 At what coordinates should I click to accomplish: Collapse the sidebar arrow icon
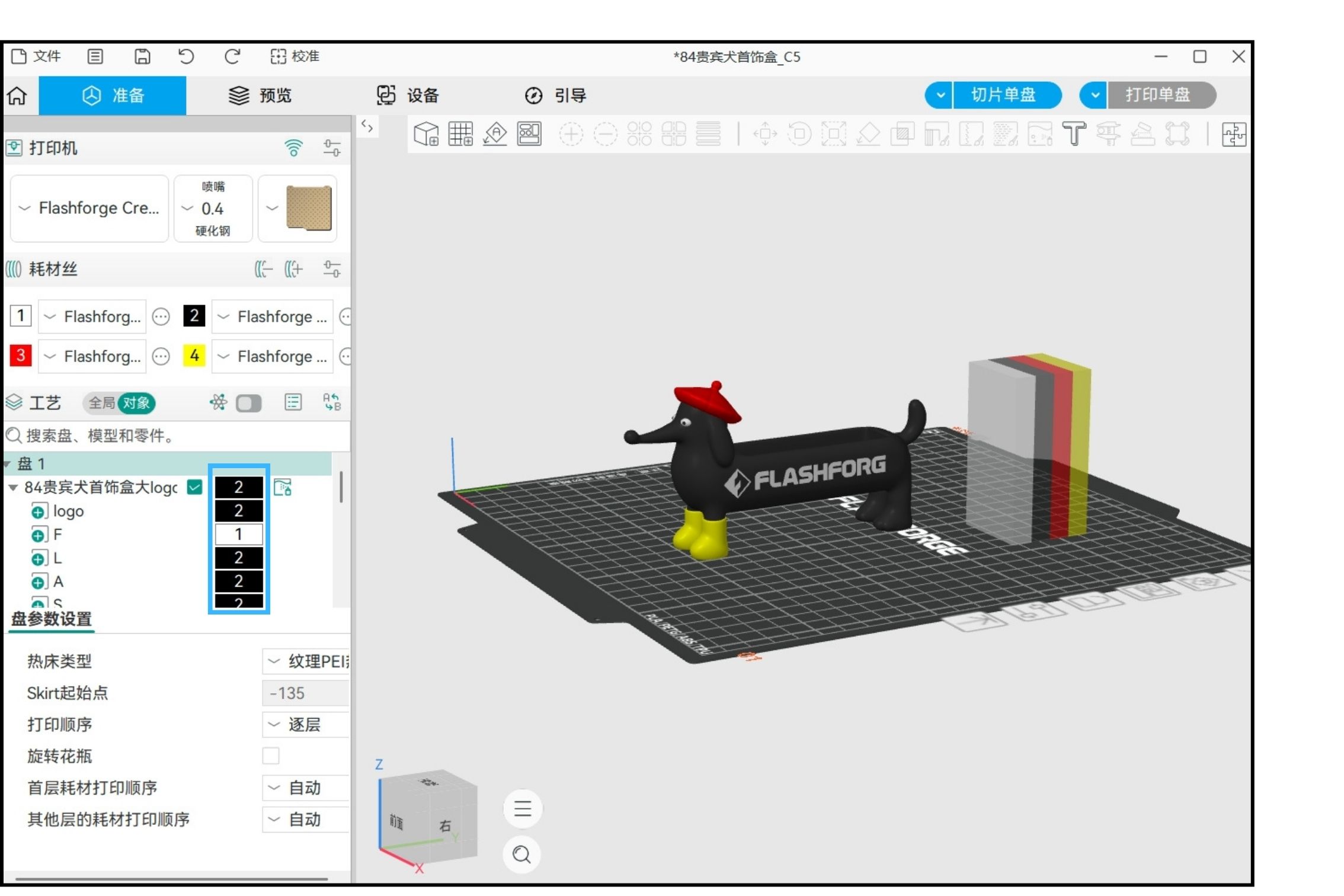pyautogui.click(x=367, y=126)
